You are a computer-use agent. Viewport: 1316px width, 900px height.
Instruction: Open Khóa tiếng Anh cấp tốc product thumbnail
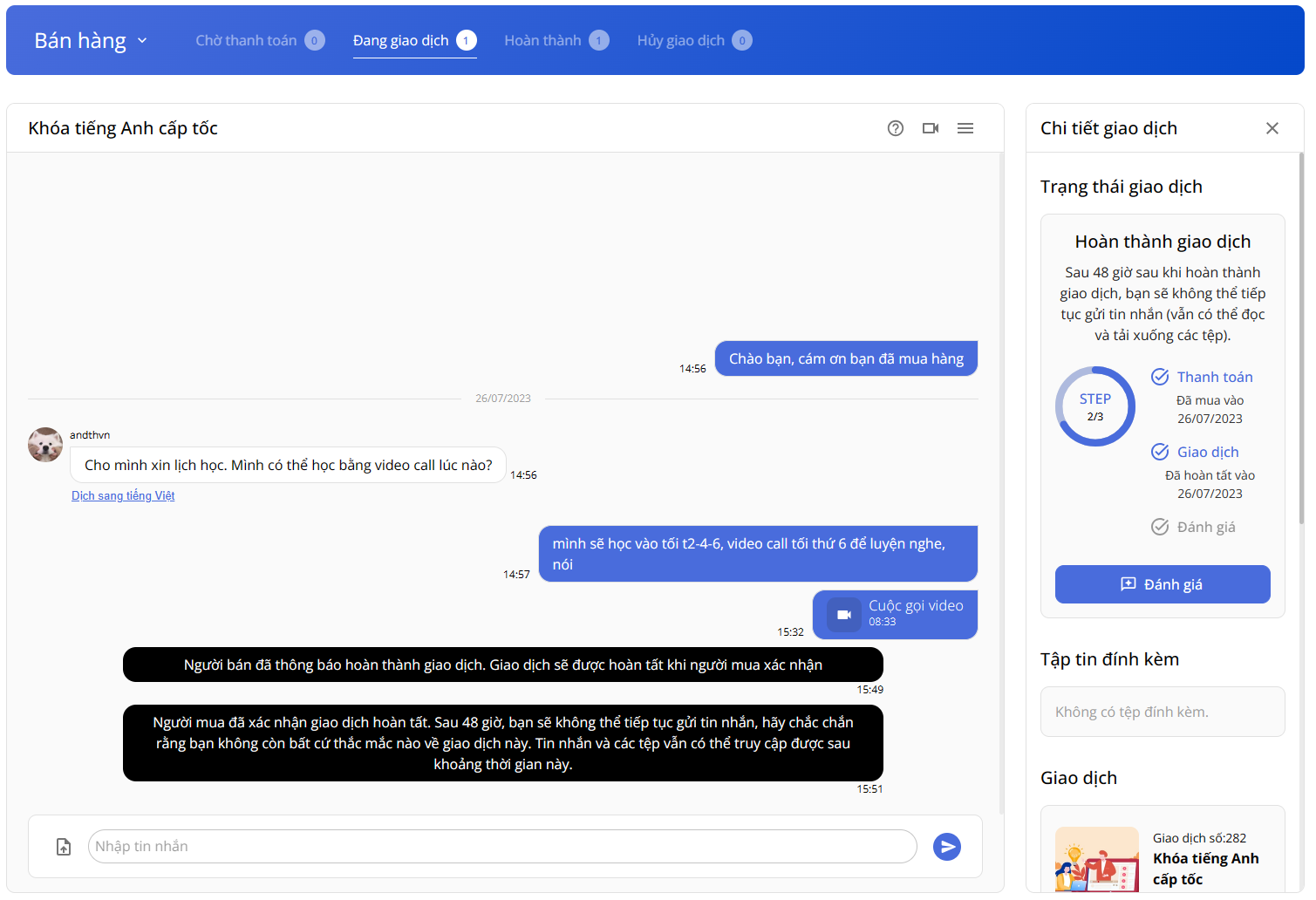[1097, 859]
